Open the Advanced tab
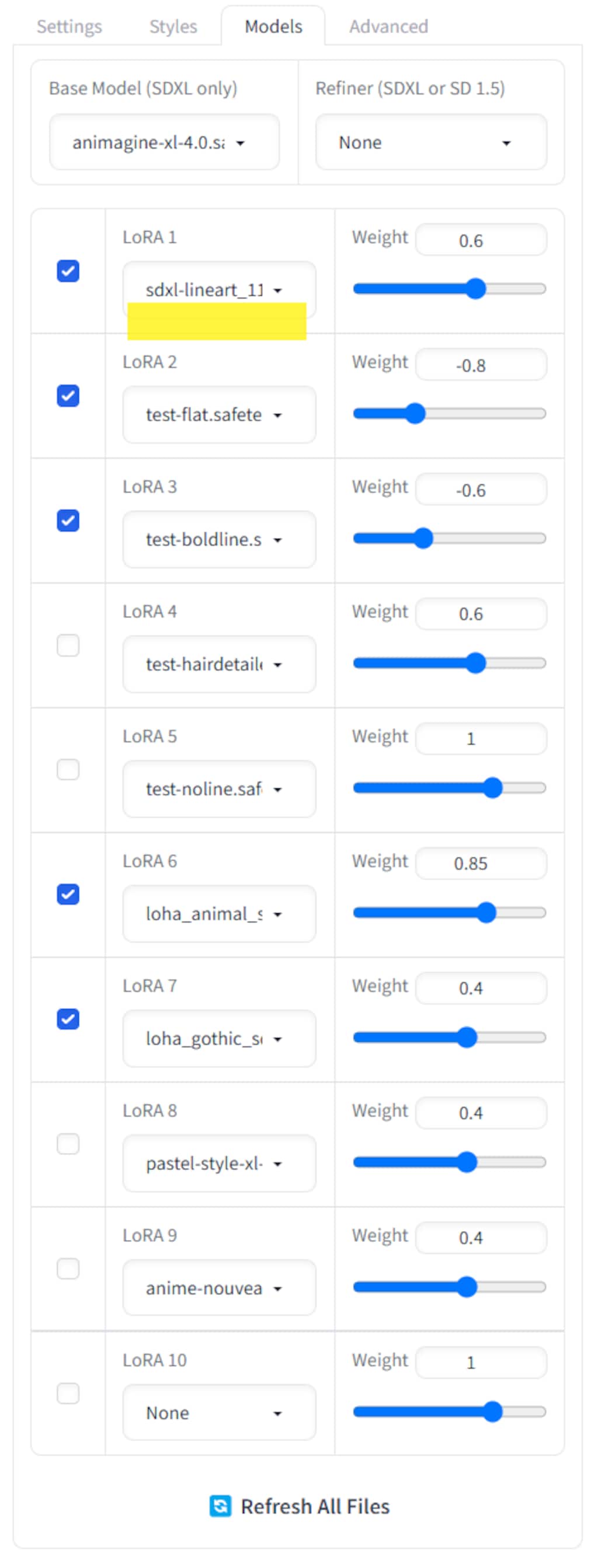The height and width of the screenshot is (1568, 598). coord(388,27)
